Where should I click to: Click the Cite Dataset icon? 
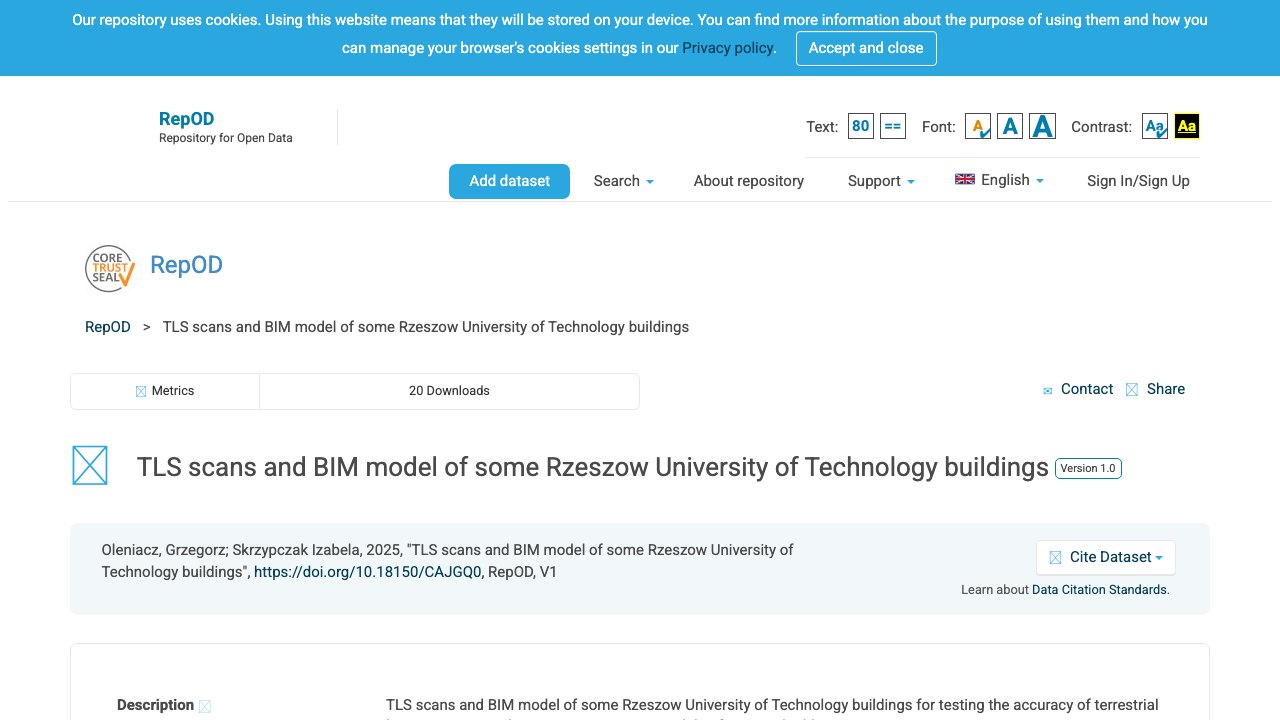coord(1055,558)
